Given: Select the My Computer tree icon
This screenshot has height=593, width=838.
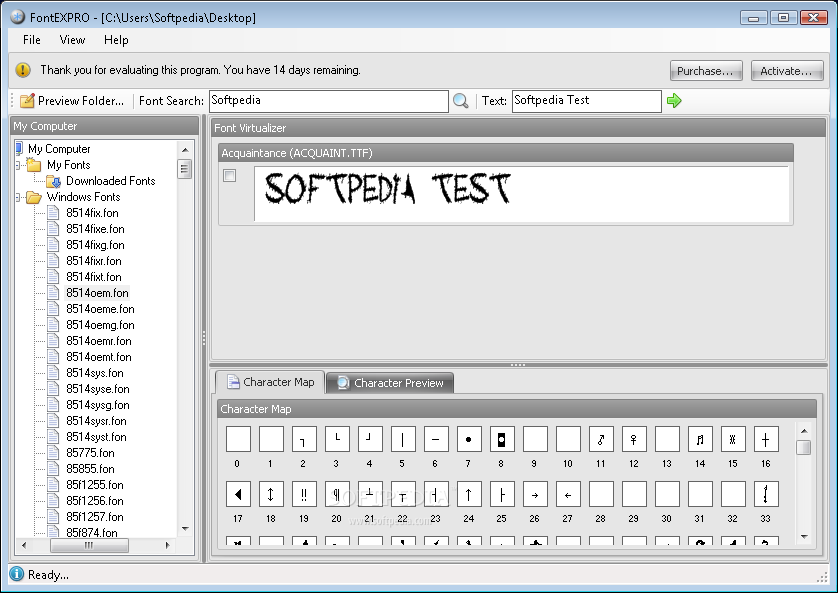Looking at the screenshot, I should [x=20, y=148].
